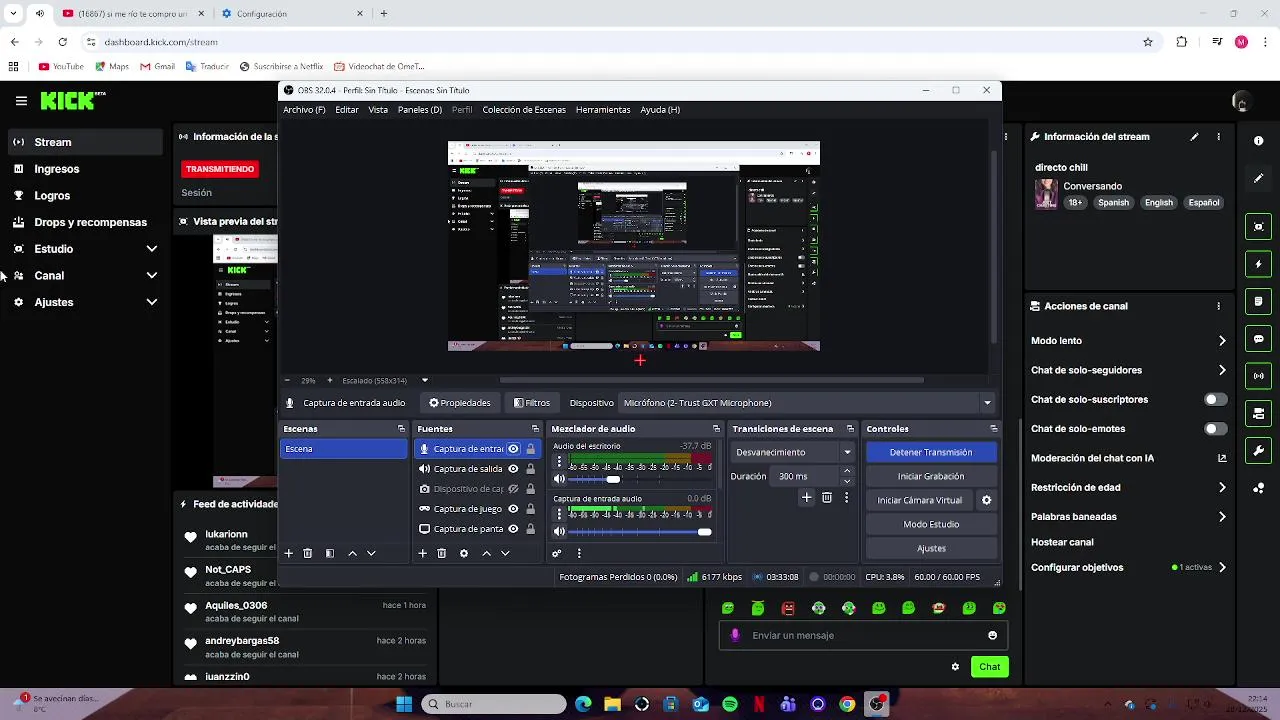Image resolution: width=1280 pixels, height=720 pixels.
Task: Hide Captura de salida source eye icon
Action: pyautogui.click(x=513, y=469)
